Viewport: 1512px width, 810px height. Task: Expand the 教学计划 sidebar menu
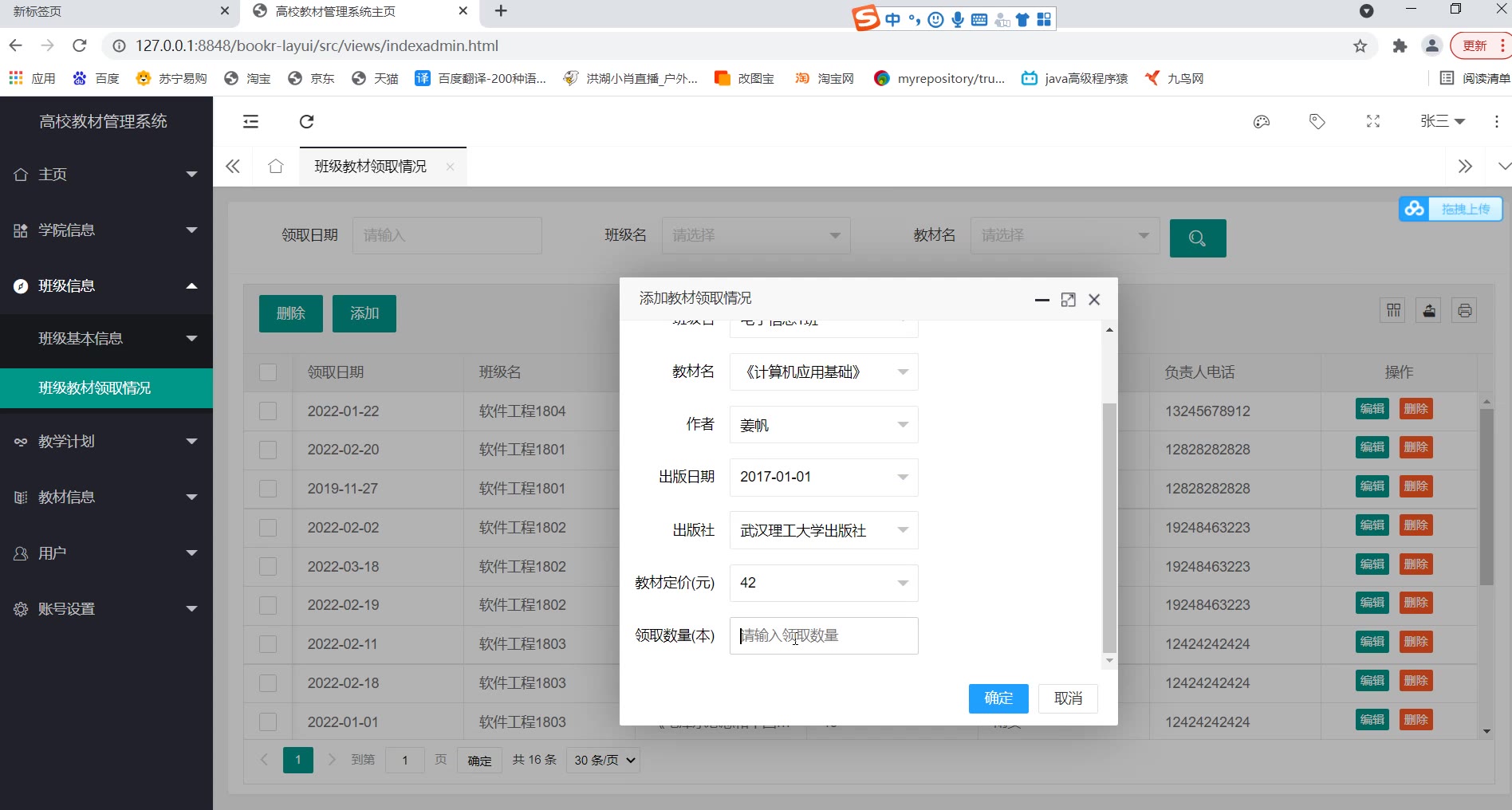pyautogui.click(x=105, y=441)
